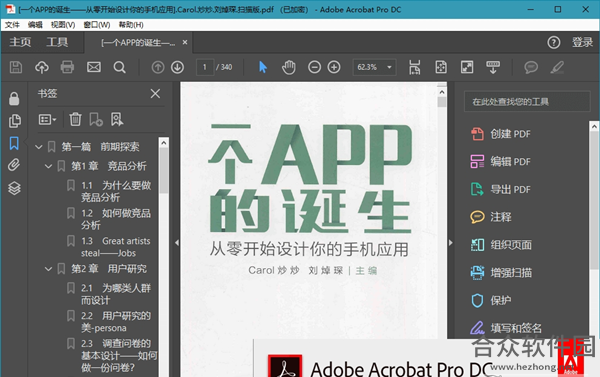Close the 书签 bookmarks panel
This screenshot has height=377, width=600.
tap(155, 93)
